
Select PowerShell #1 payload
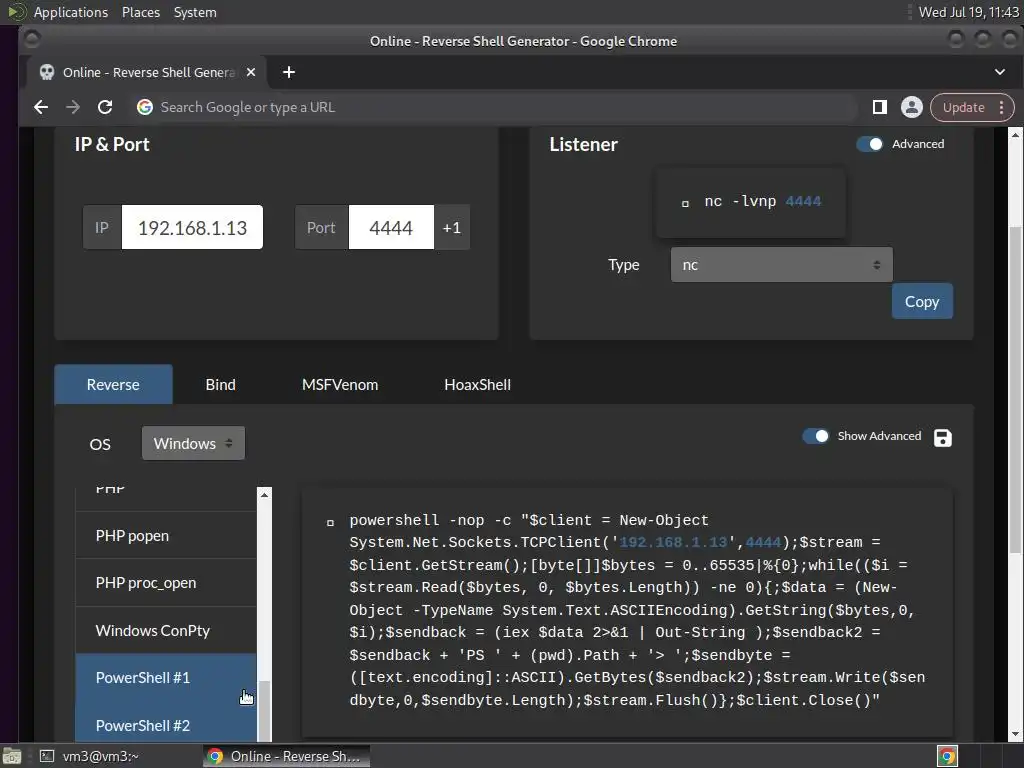tap(166, 677)
